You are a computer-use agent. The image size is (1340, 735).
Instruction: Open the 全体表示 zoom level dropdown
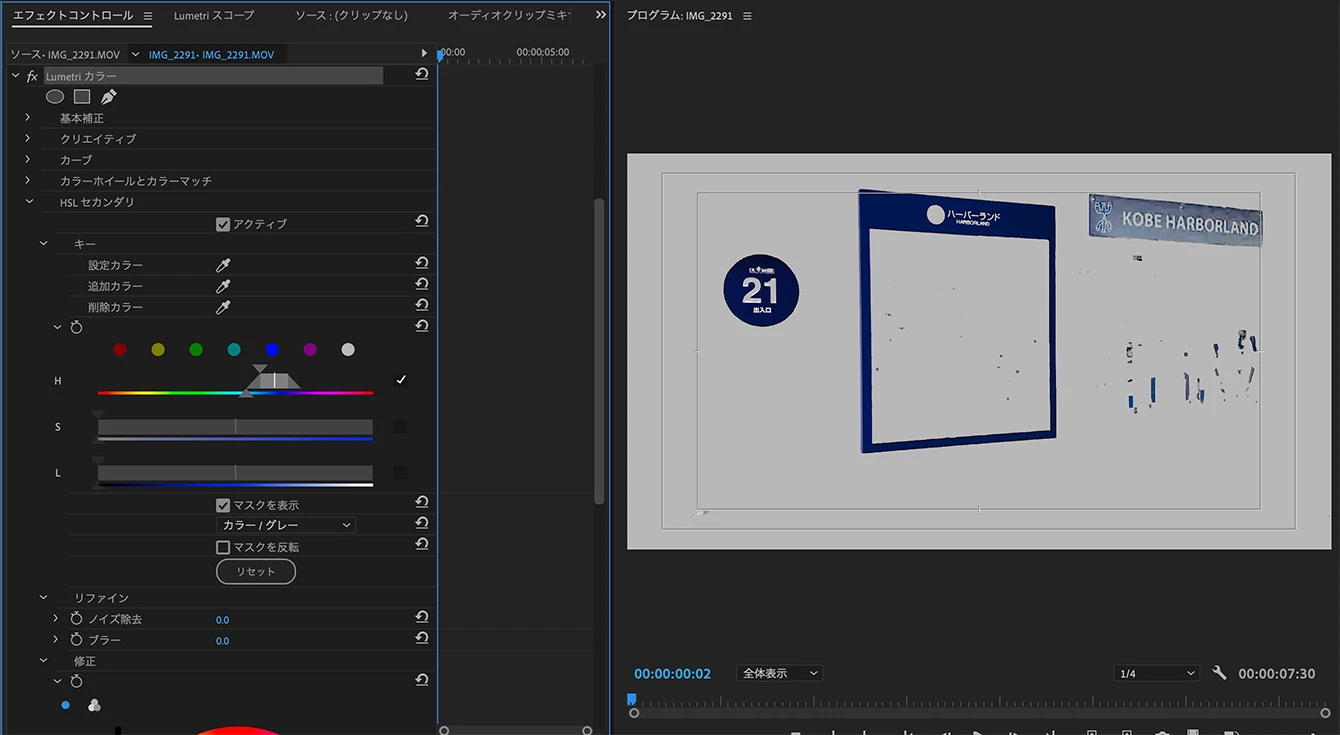(x=779, y=674)
